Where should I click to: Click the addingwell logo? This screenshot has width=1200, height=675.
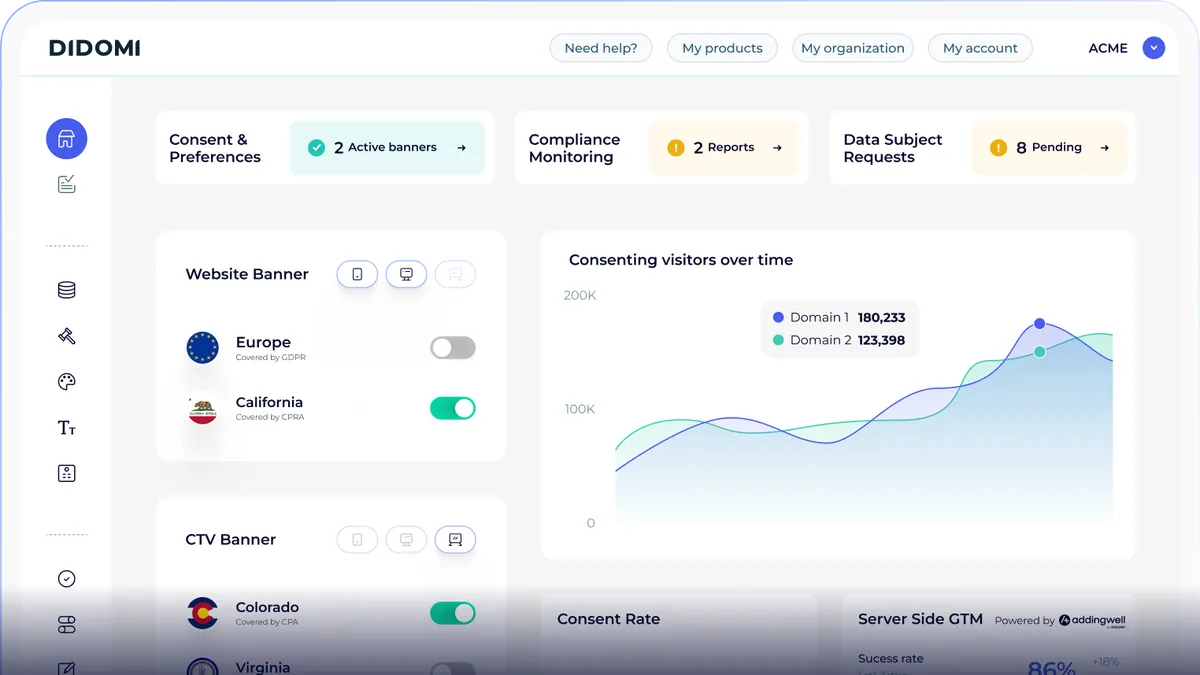pyautogui.click(x=1092, y=620)
